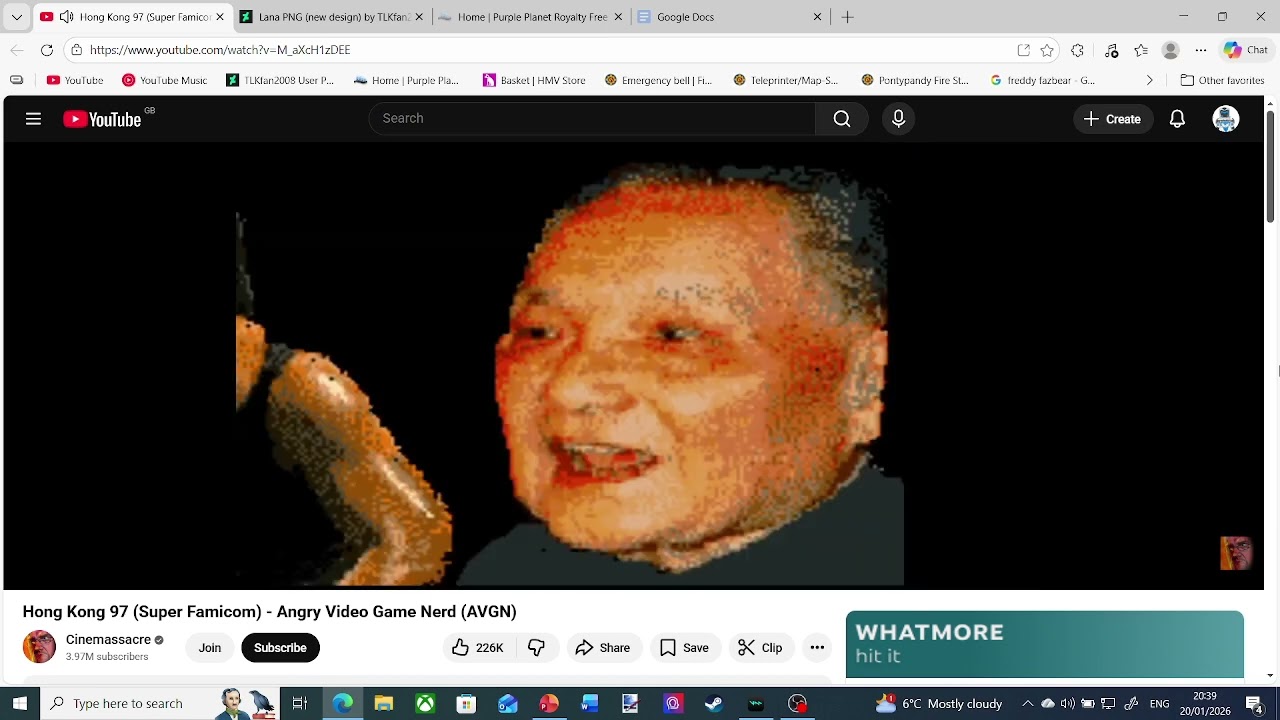1280x720 pixels.
Task: Open the YouTube account avatar menu
Action: pos(1225,119)
